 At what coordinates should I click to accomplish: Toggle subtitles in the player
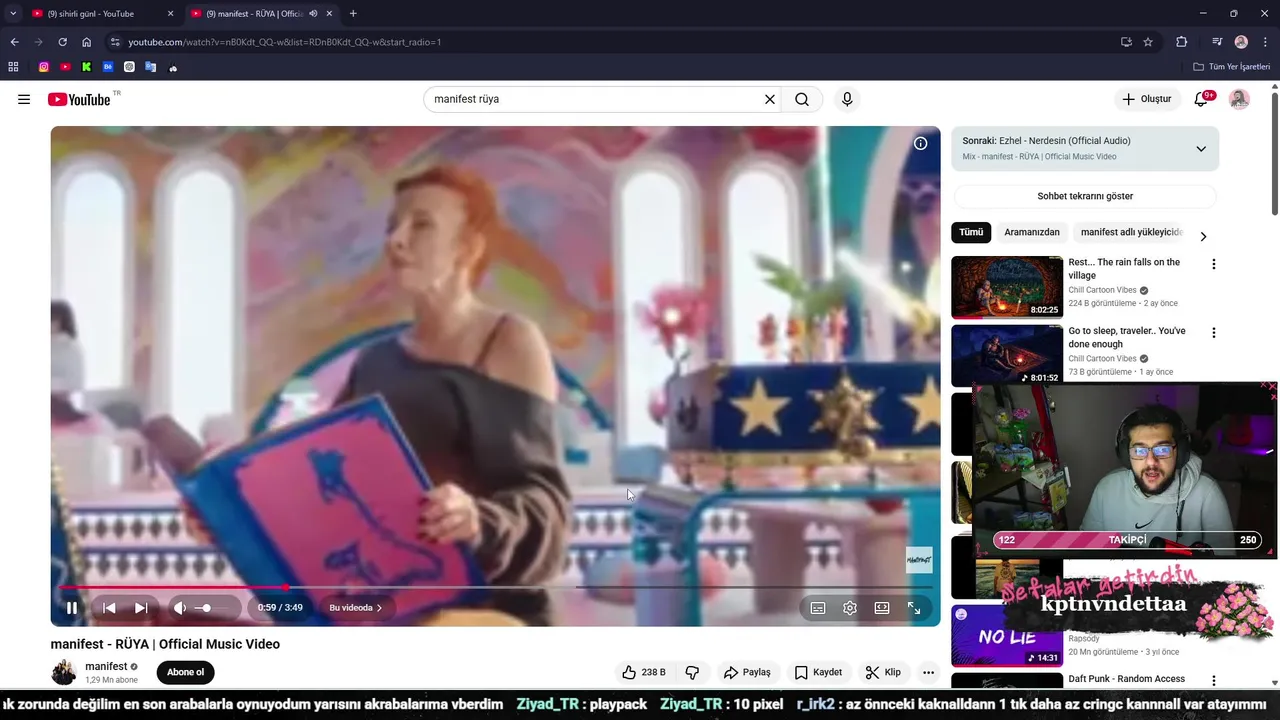pyautogui.click(x=818, y=608)
